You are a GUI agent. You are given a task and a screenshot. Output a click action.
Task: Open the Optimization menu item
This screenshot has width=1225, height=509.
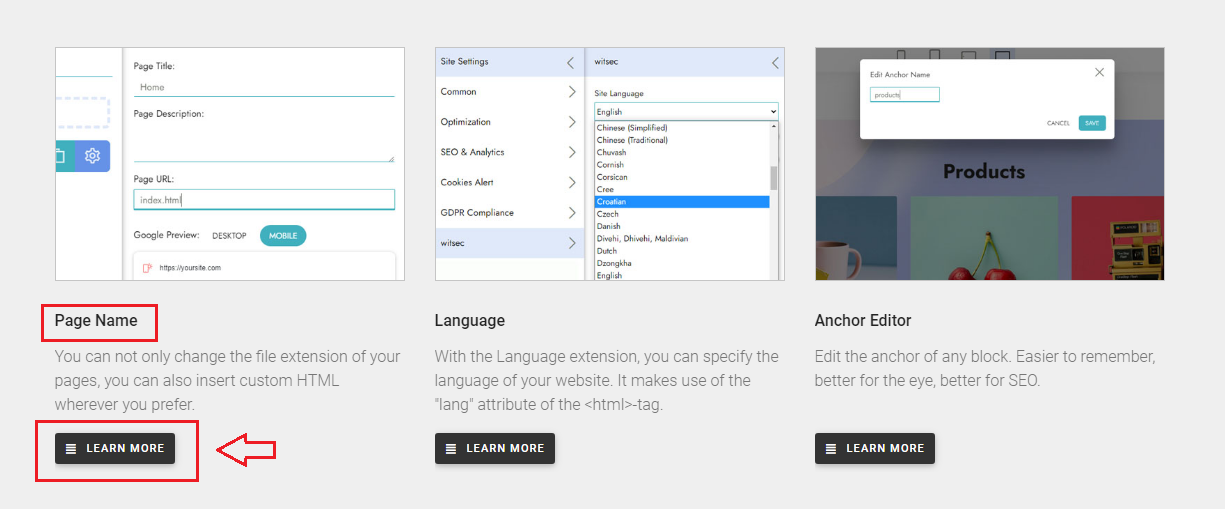[509, 122]
